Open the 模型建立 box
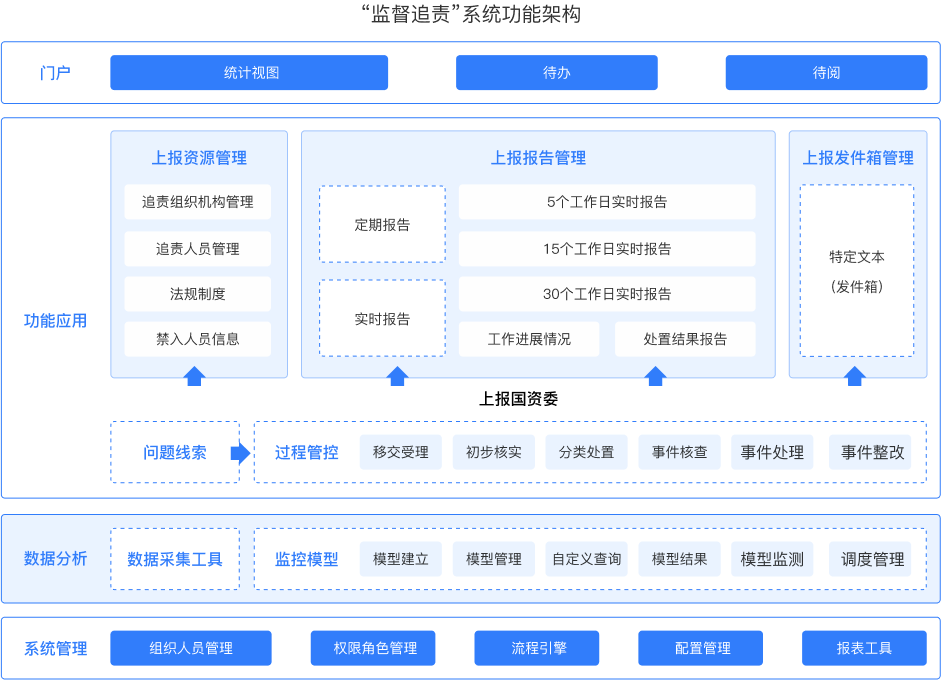The height and width of the screenshot is (680, 941). [401, 559]
